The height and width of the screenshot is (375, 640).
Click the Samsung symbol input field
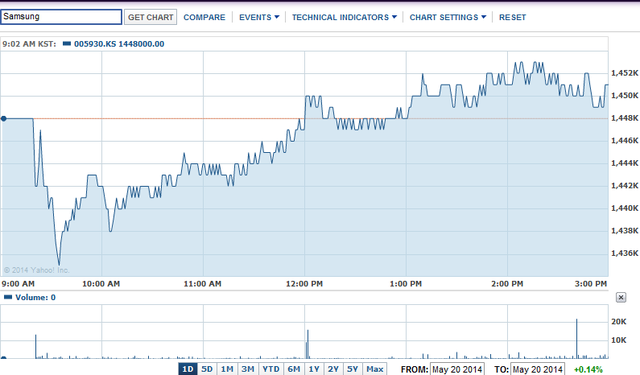coord(61,17)
